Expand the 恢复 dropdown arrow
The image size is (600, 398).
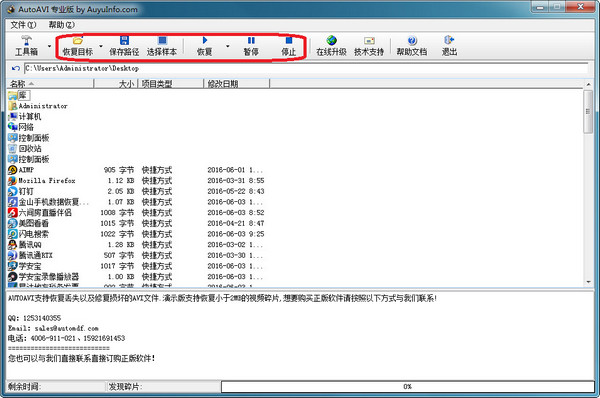[x=228, y=46]
